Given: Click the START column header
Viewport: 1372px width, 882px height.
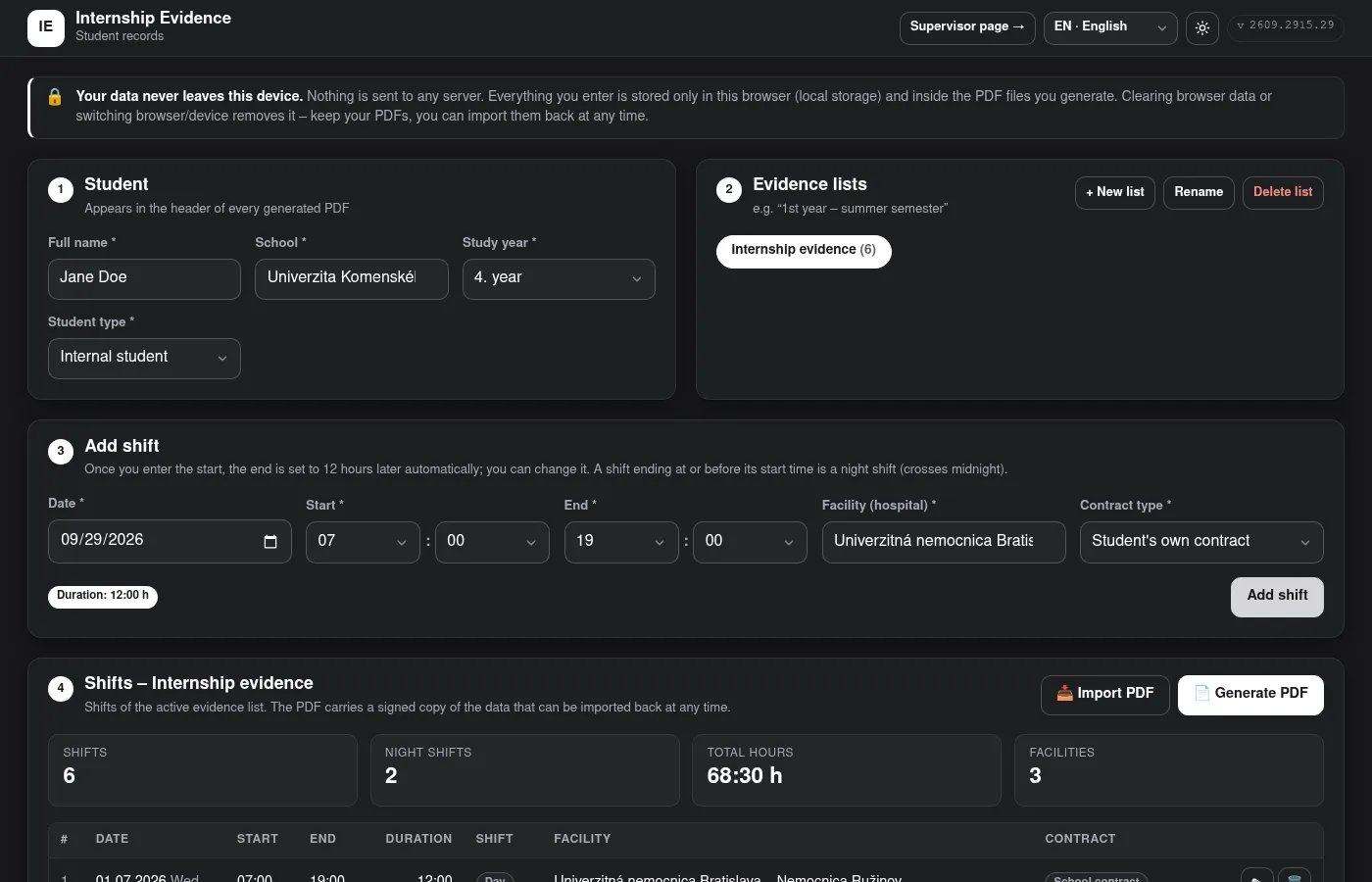Looking at the screenshot, I should [258, 839].
